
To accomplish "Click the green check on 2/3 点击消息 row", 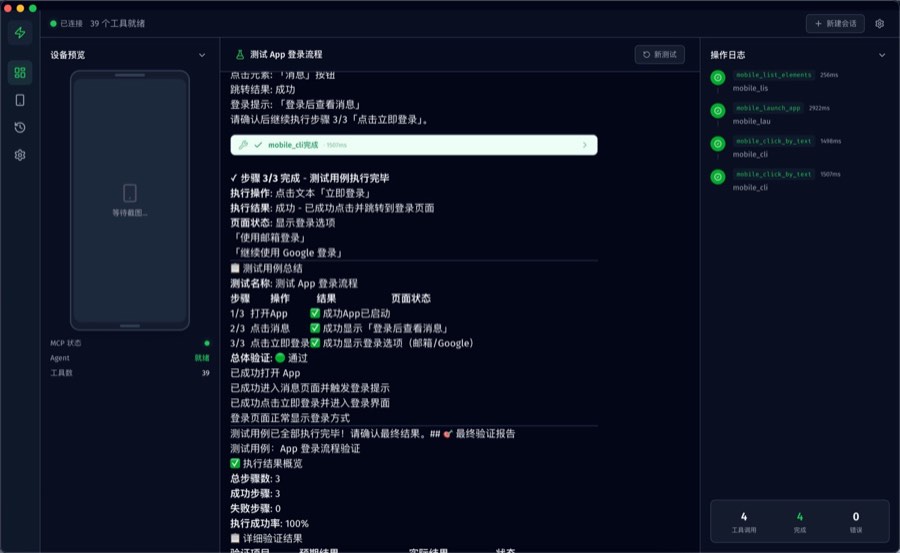I will click(315, 328).
